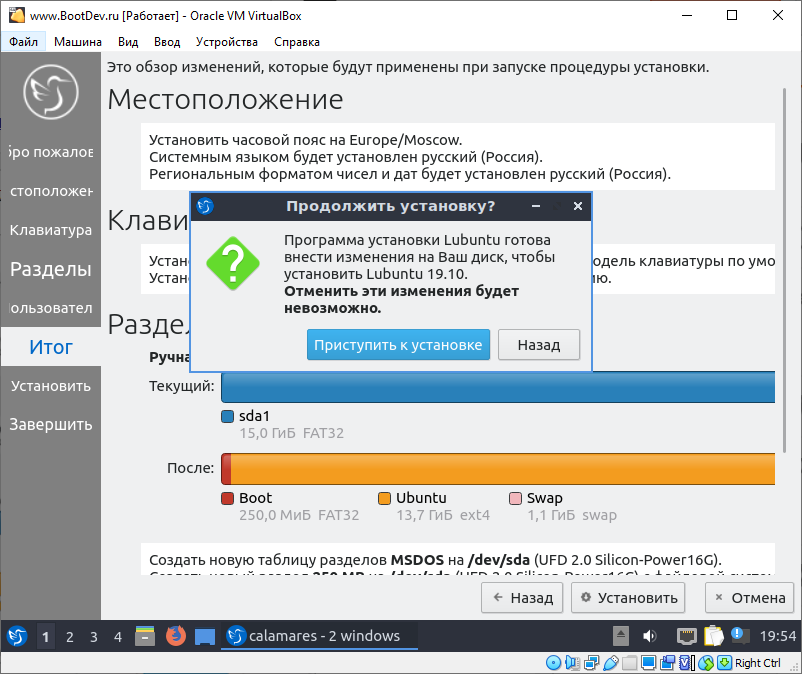Open the notification alert tray icon
The width and height of the screenshot is (802, 674).
740,636
